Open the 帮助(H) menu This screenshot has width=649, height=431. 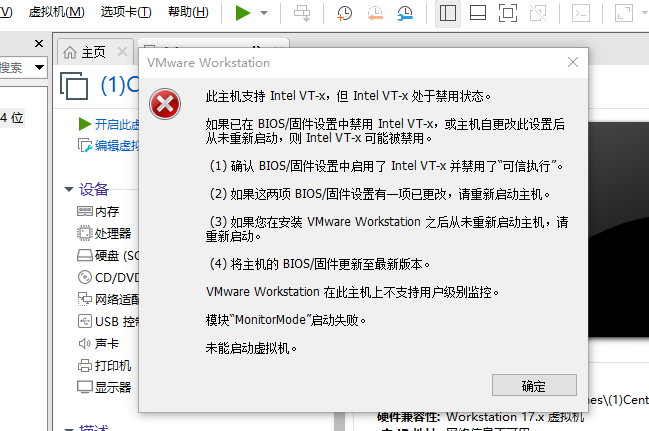click(x=188, y=13)
